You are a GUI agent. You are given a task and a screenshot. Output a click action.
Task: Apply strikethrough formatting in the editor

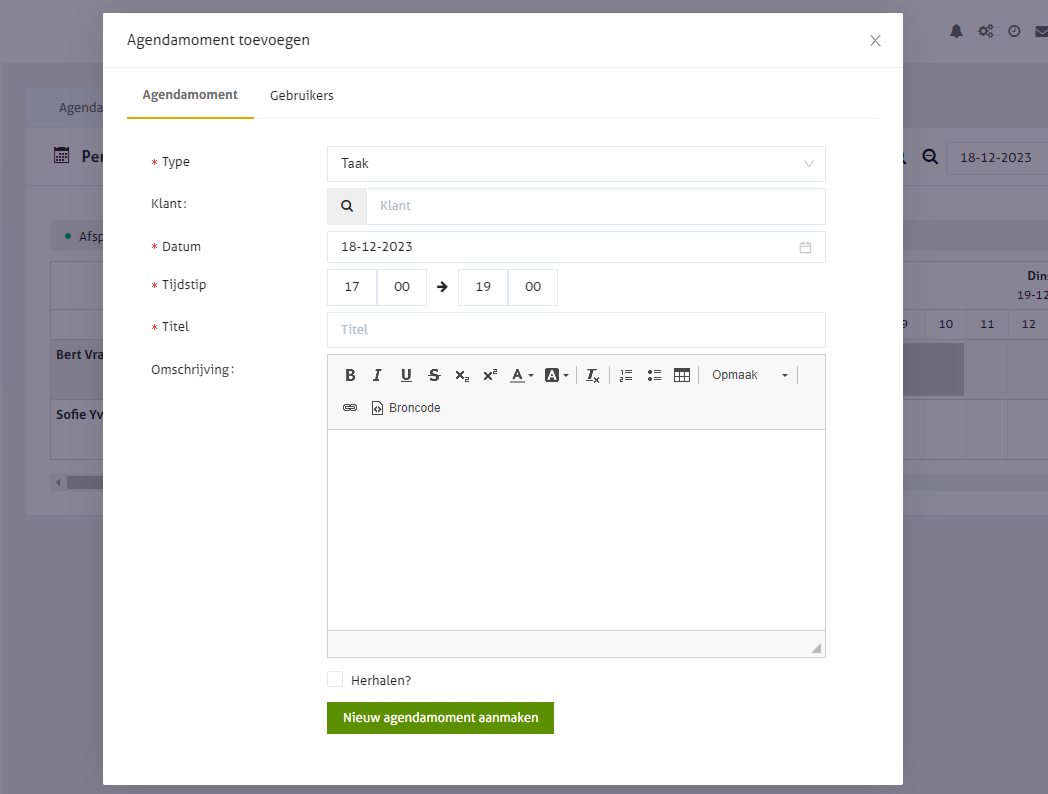(434, 376)
